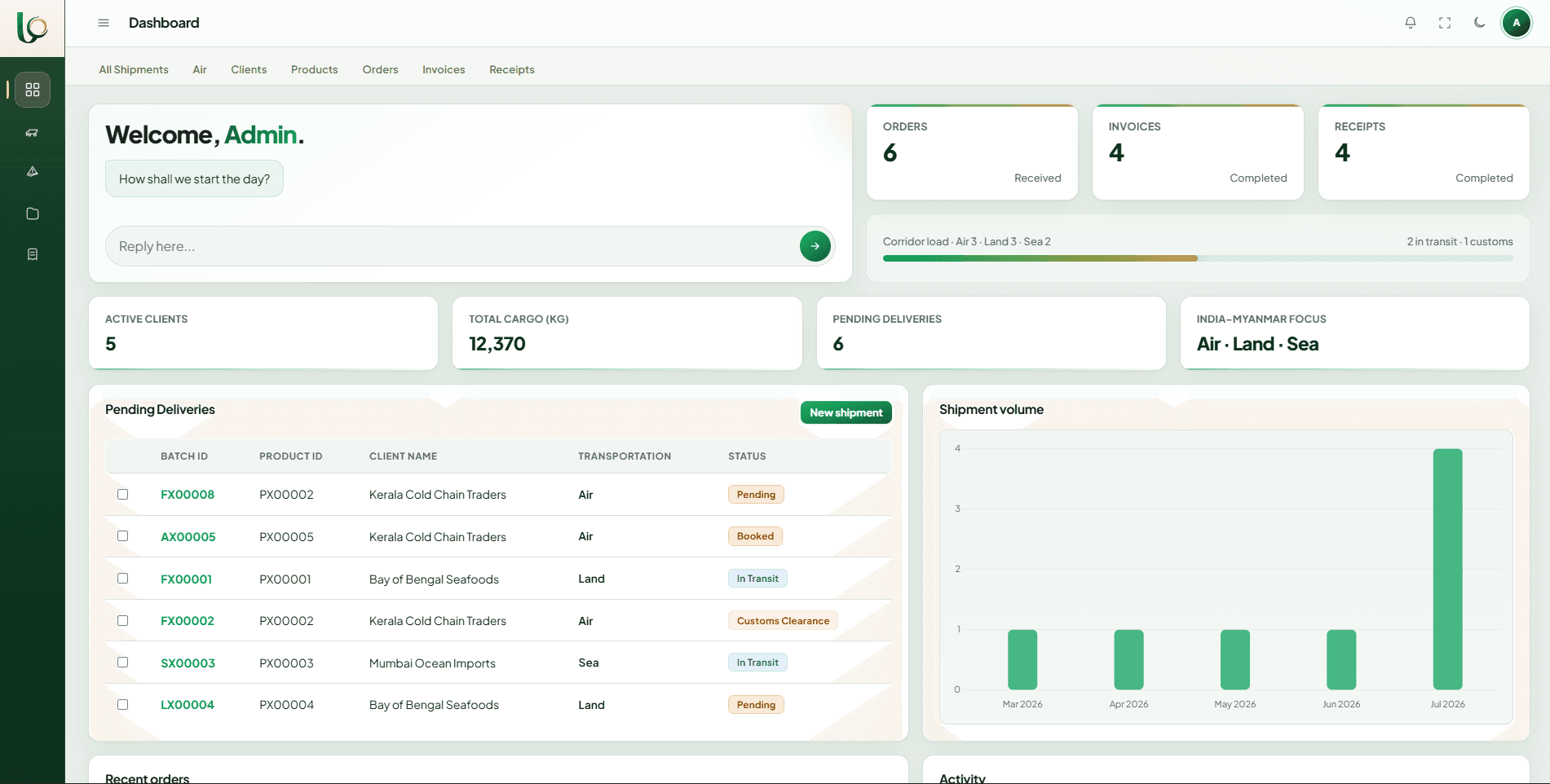Open the truck shipments icon in sidebar
Screen dimensions: 1550x784
pyautogui.click(x=33, y=133)
